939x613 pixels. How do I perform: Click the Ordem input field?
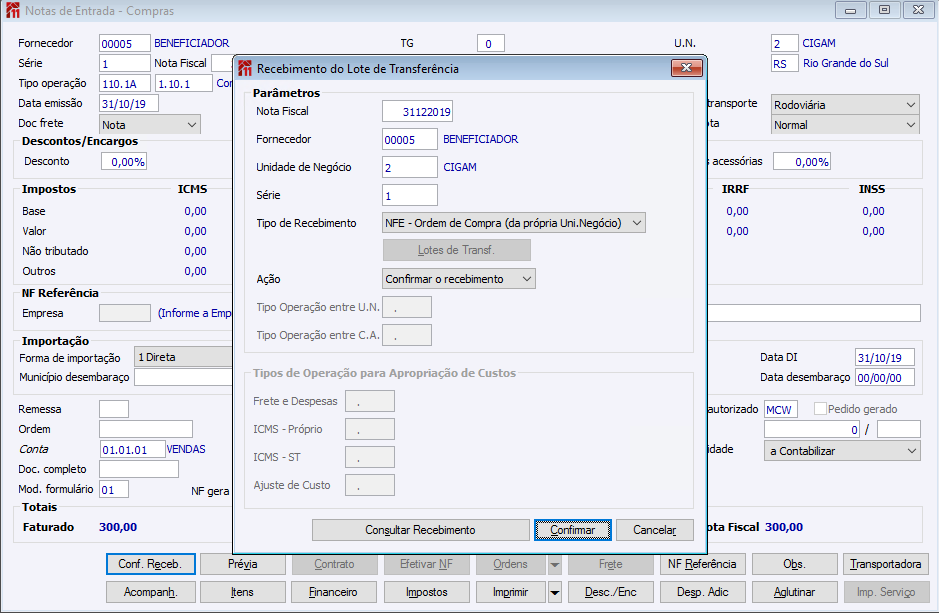point(146,429)
